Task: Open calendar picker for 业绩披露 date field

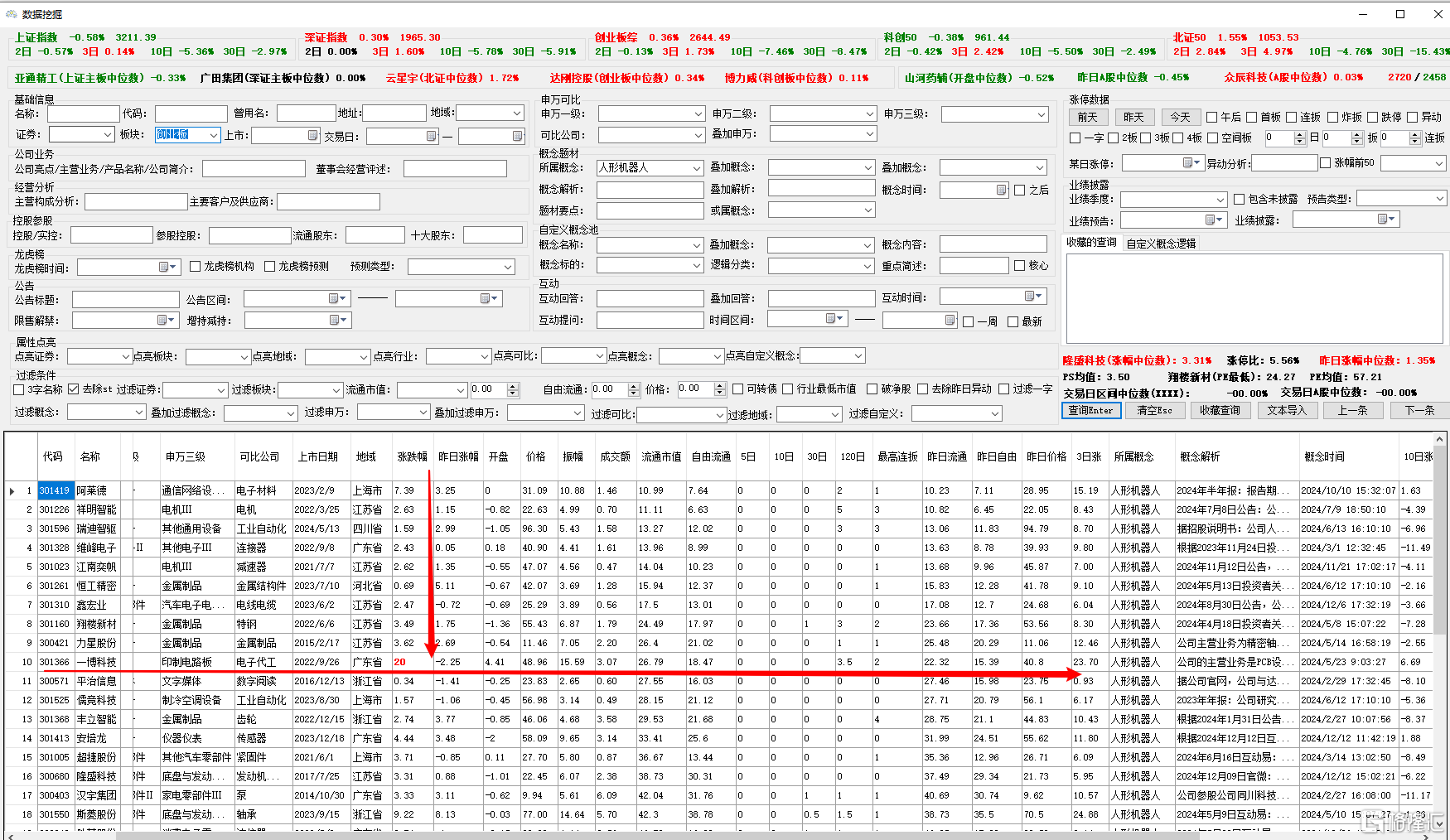Action: tap(1386, 220)
